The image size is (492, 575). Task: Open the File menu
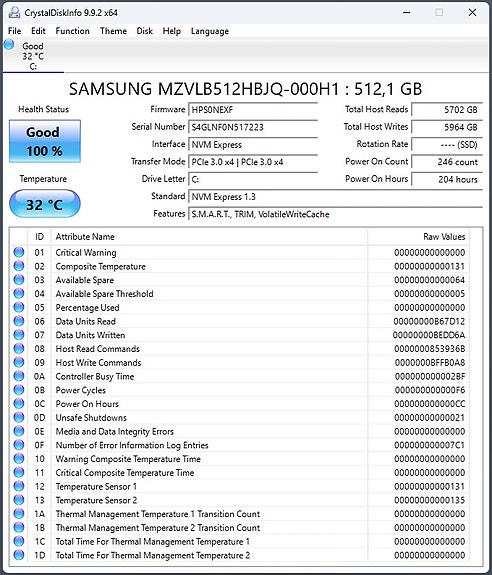pos(15,31)
